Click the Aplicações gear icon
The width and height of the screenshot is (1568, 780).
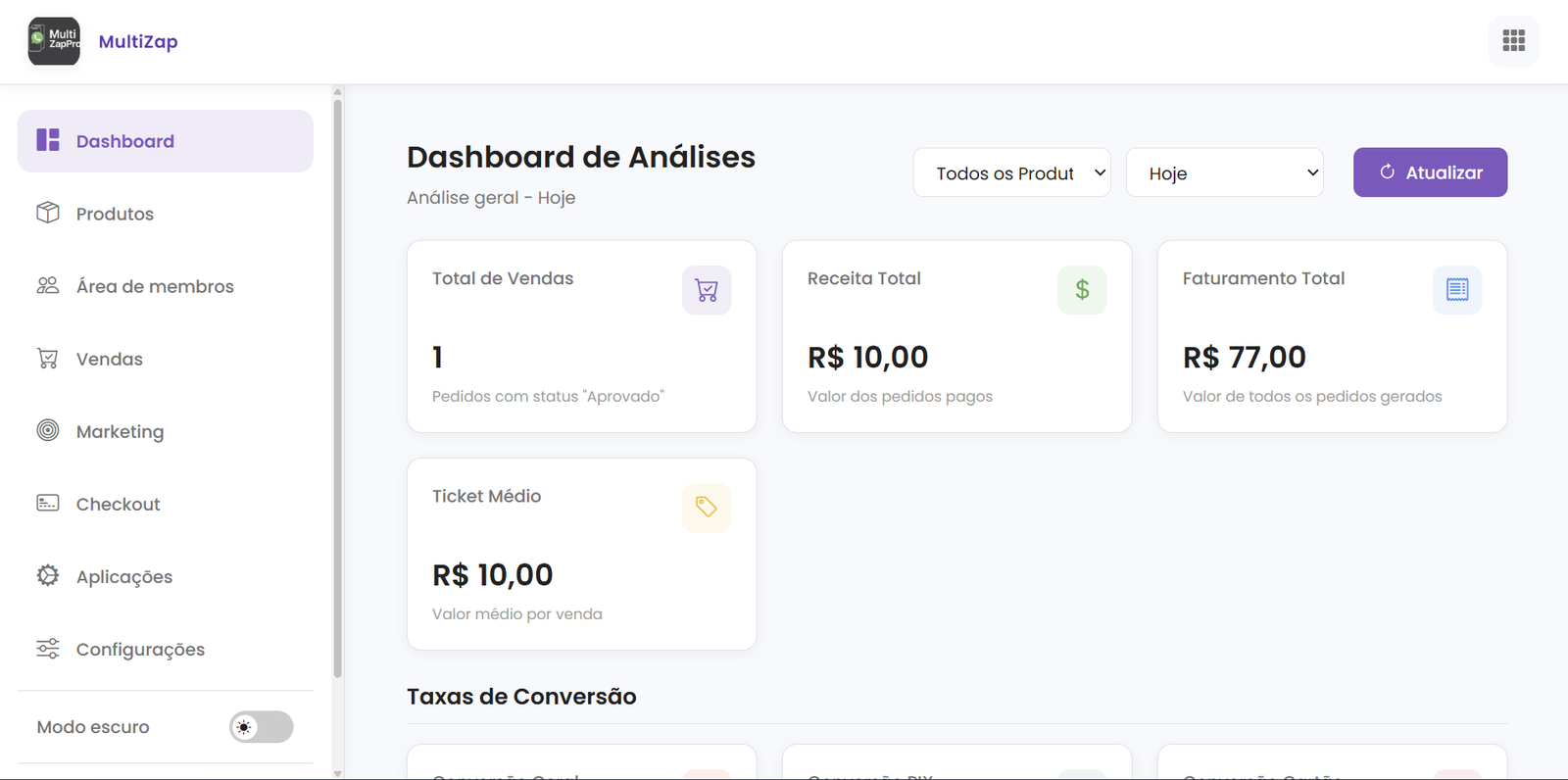pyautogui.click(x=47, y=576)
